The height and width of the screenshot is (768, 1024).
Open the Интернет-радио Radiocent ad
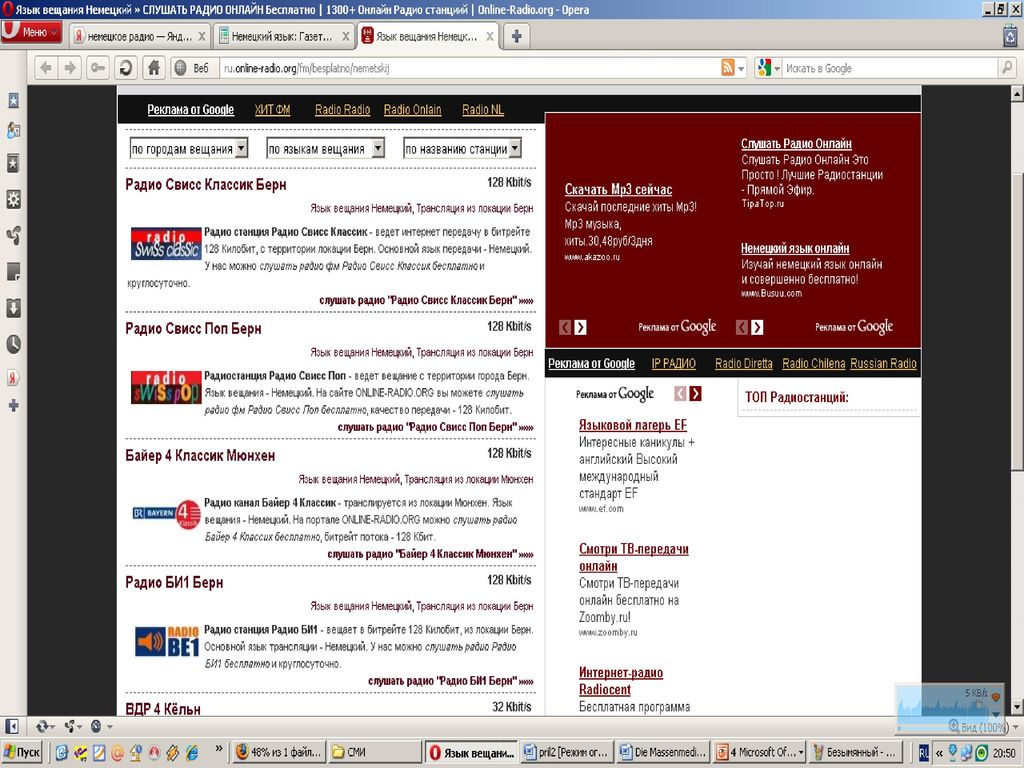pyautogui.click(x=620, y=680)
